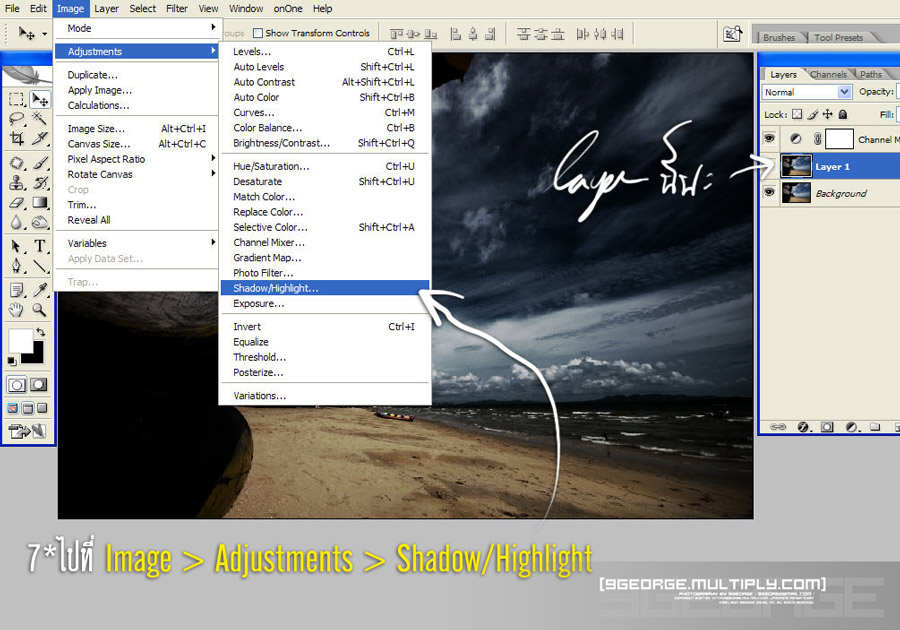Screen dimensions: 900x630
Task: Create a new layer group
Action: coord(875,427)
